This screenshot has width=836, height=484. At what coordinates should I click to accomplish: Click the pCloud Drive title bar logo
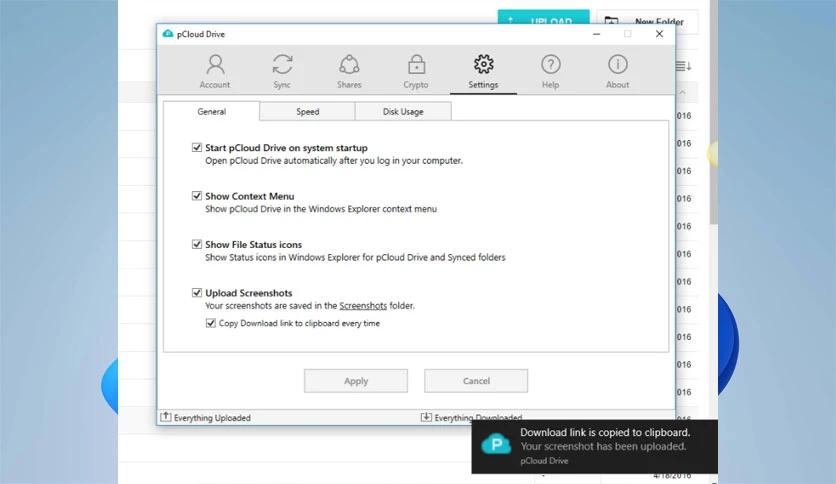point(168,34)
